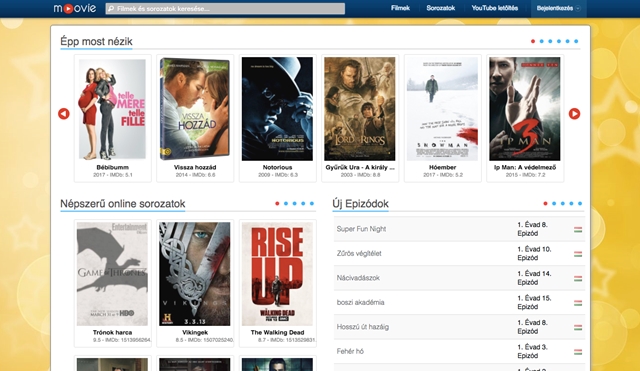This screenshot has height=371, width=640.
Task: Open YouTube letöltés page
Action: [495, 8]
